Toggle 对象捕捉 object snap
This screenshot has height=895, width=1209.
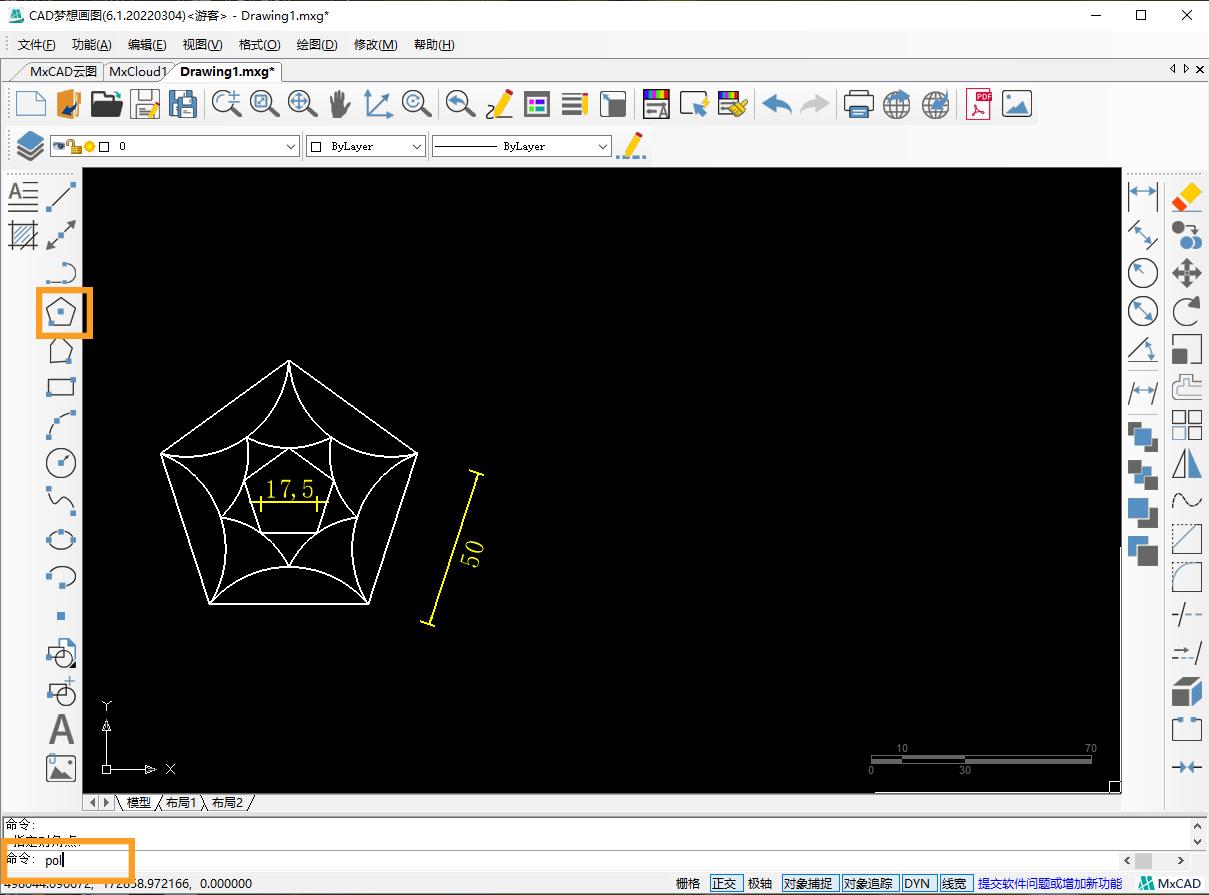pos(807,883)
